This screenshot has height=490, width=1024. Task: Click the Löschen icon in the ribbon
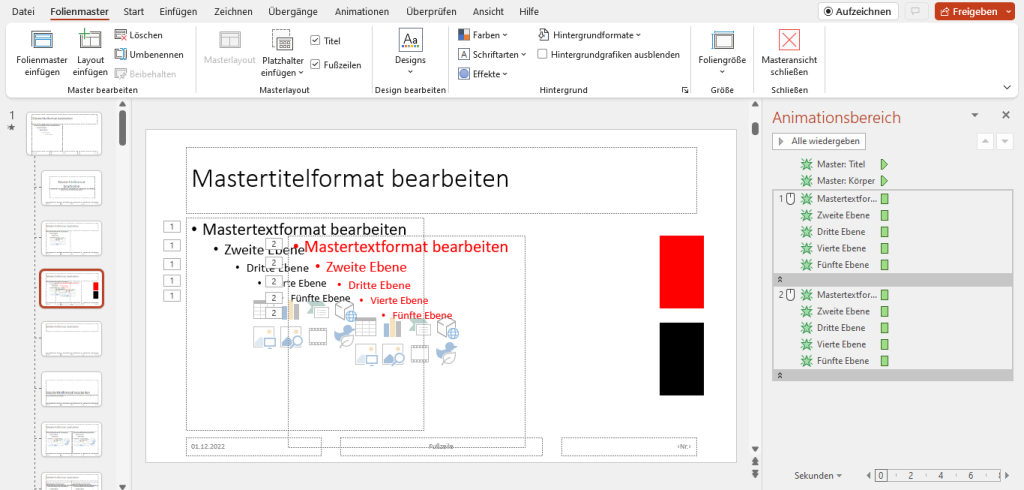point(120,35)
